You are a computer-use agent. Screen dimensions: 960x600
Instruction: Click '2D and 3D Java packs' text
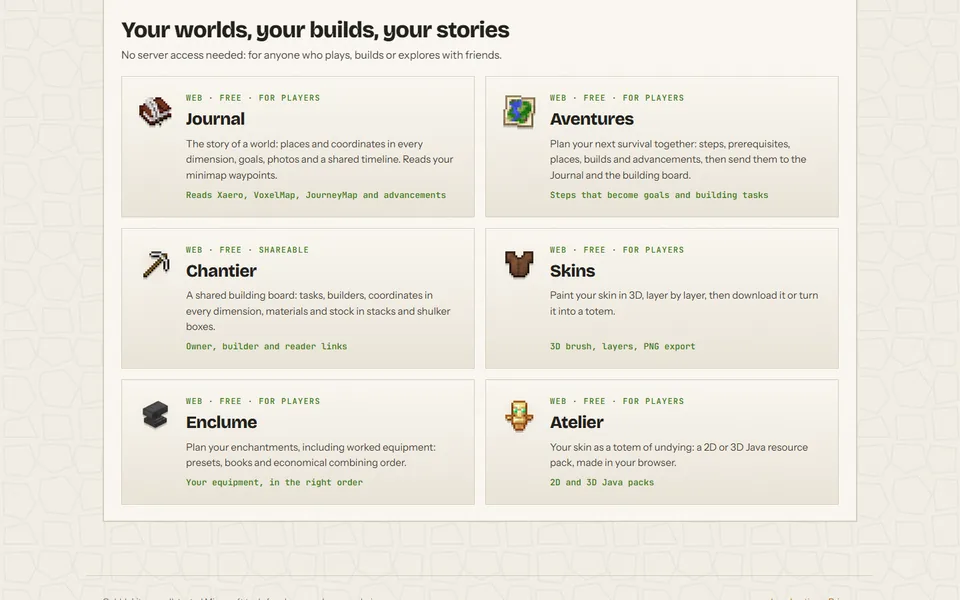coord(602,482)
